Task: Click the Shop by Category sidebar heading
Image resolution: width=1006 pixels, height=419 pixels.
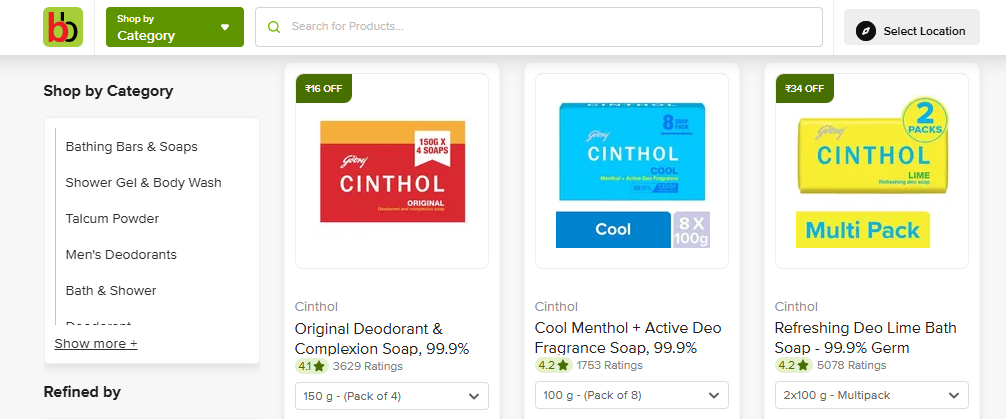Action: [x=108, y=90]
